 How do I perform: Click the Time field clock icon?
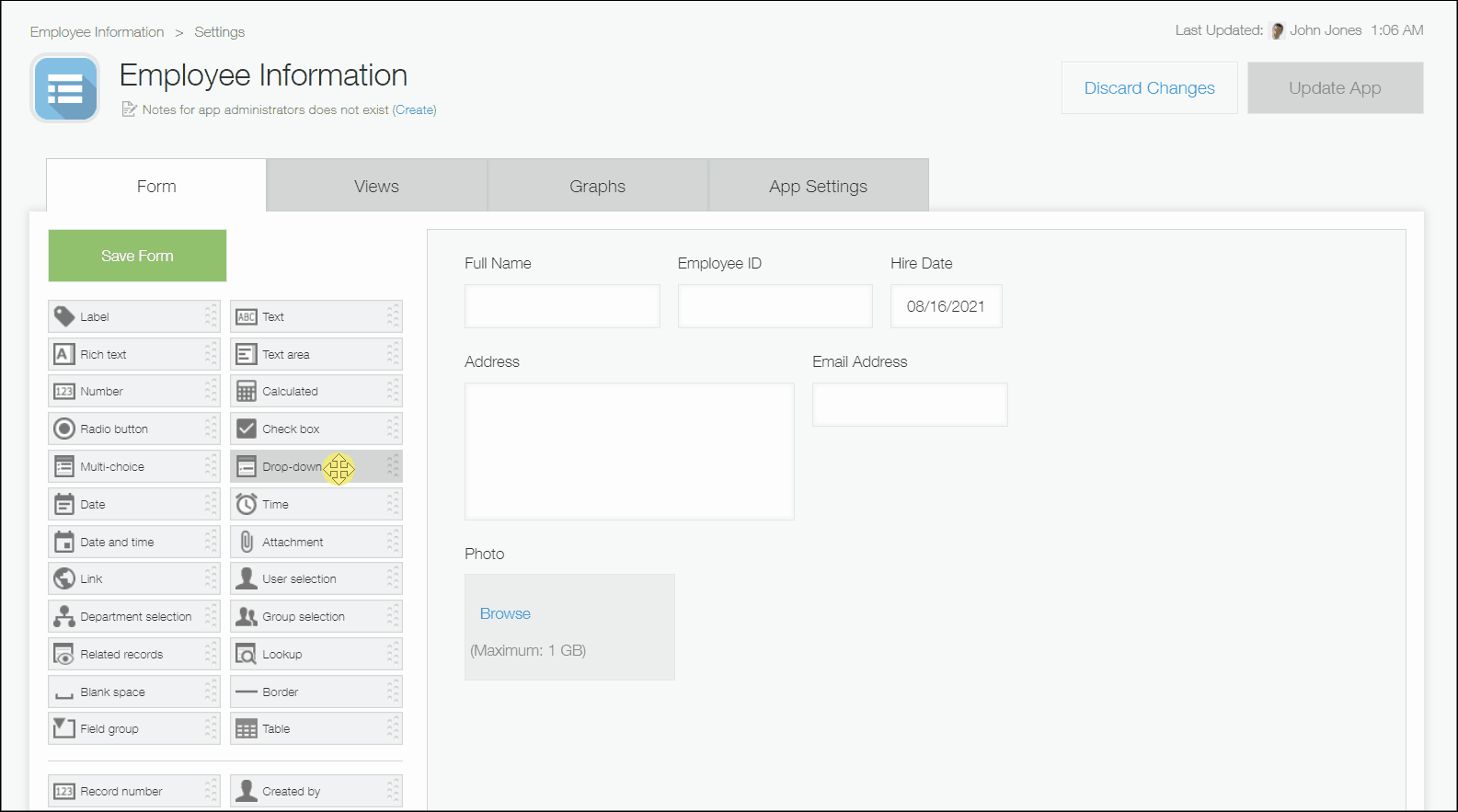pos(247,504)
